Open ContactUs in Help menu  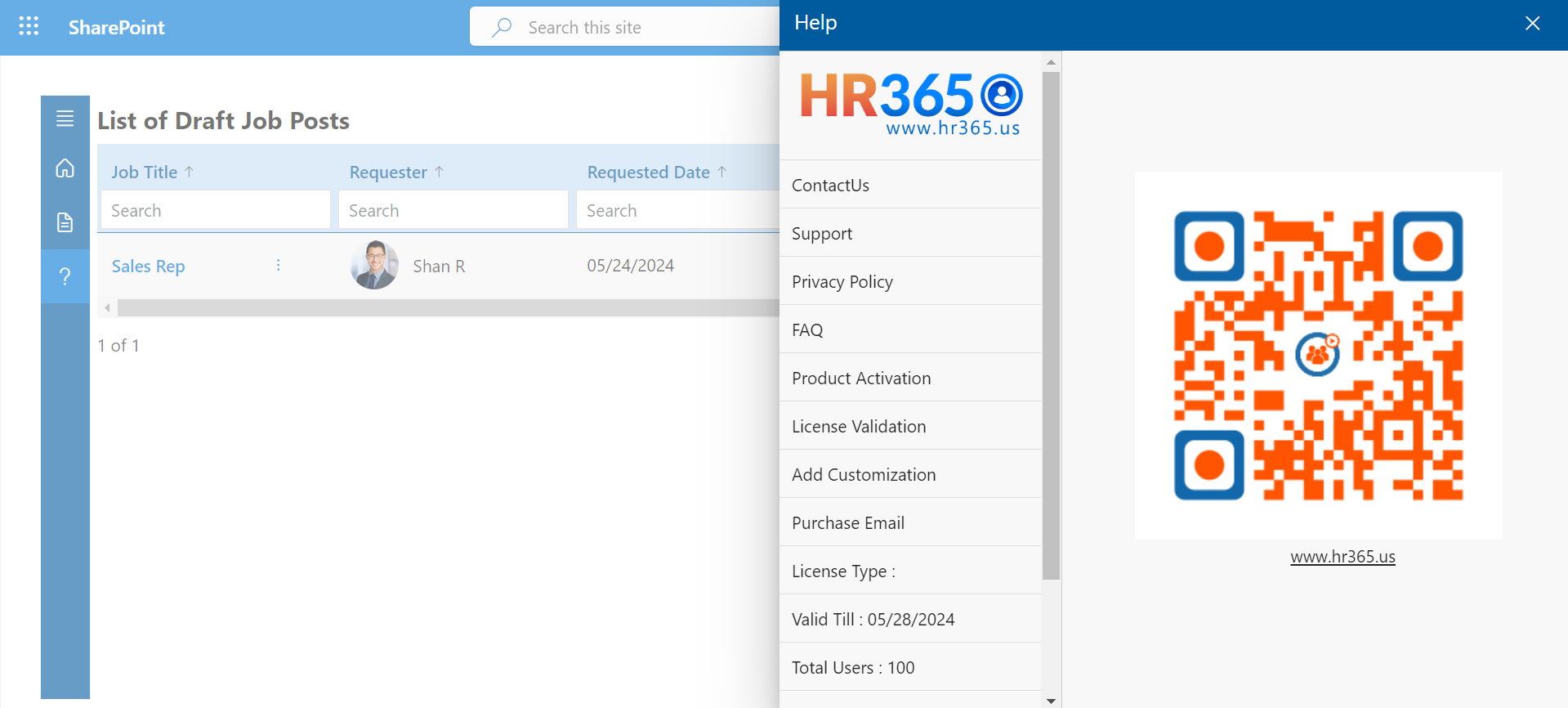(910, 185)
